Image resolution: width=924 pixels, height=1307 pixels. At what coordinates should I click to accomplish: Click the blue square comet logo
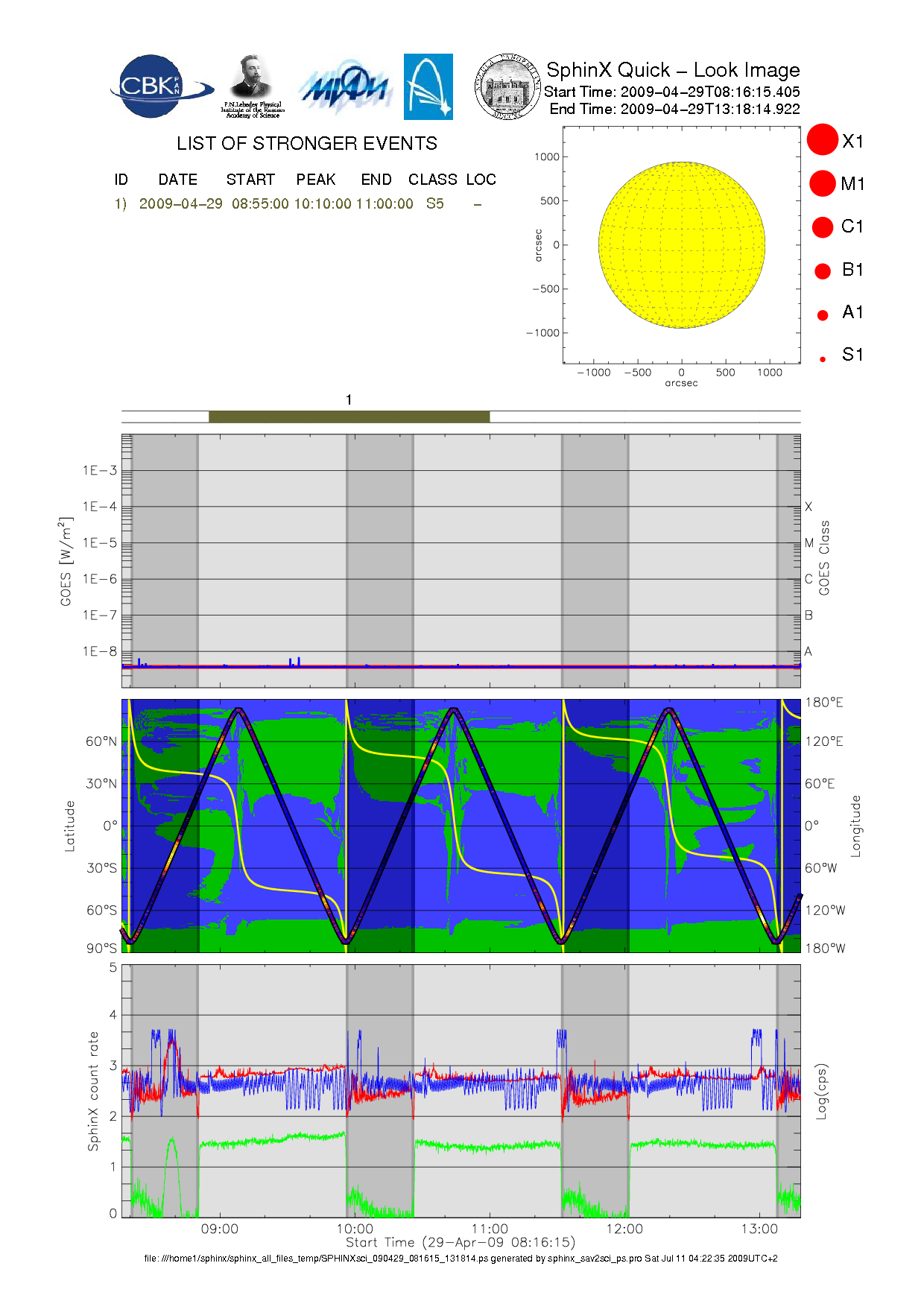[428, 86]
